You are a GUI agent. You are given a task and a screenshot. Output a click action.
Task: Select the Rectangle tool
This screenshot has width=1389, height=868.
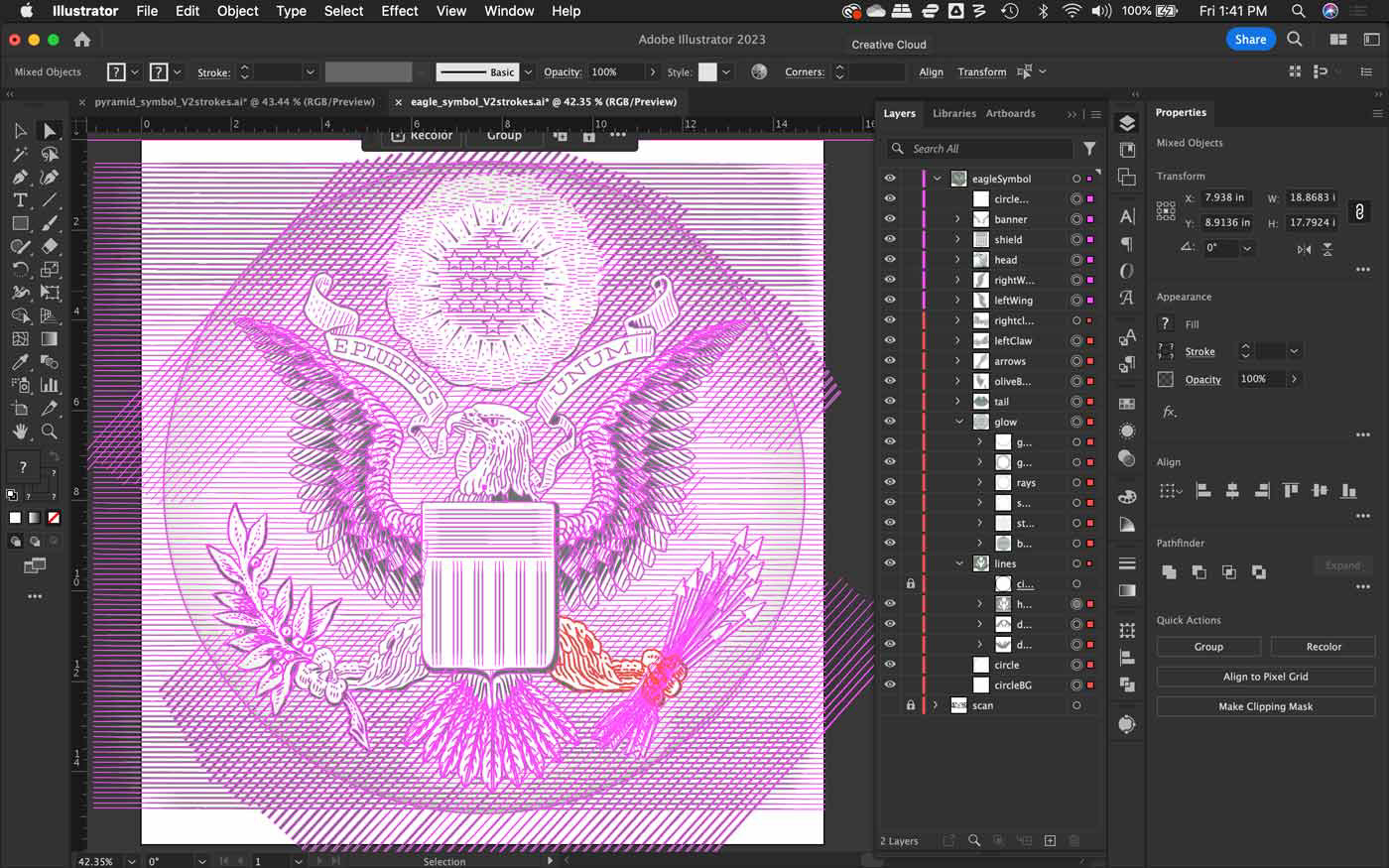pyautogui.click(x=20, y=223)
